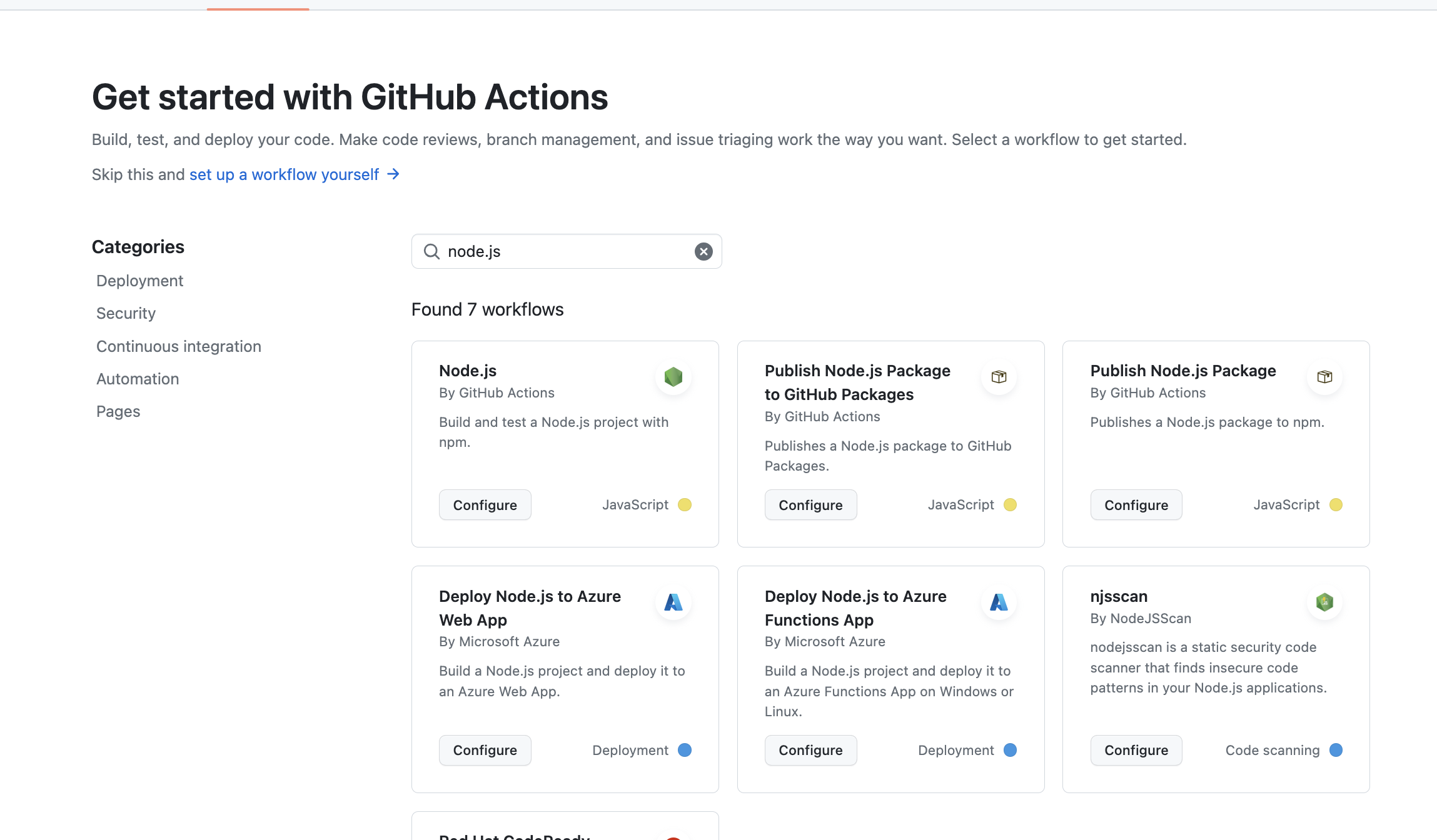The height and width of the screenshot is (840, 1437).
Task: Click Deploy Node.js to Azure Functions App title
Action: tap(855, 608)
